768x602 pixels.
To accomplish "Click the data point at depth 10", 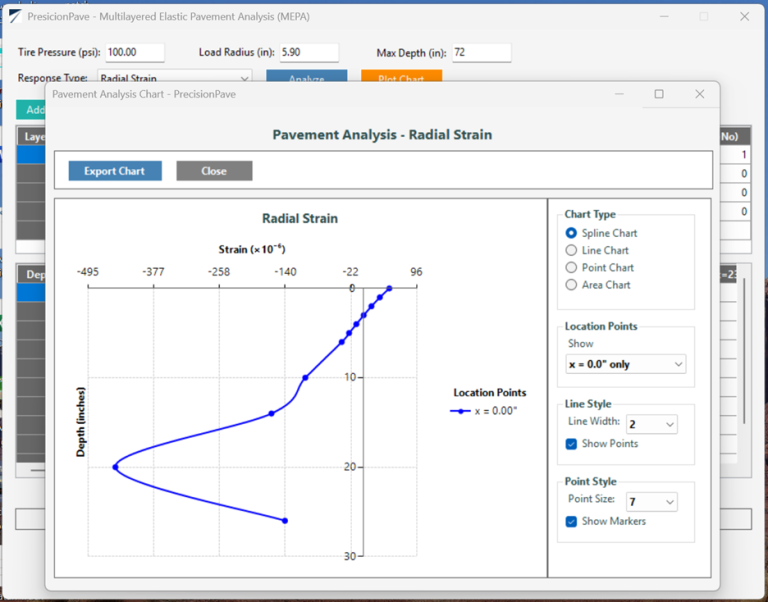I will pos(305,378).
